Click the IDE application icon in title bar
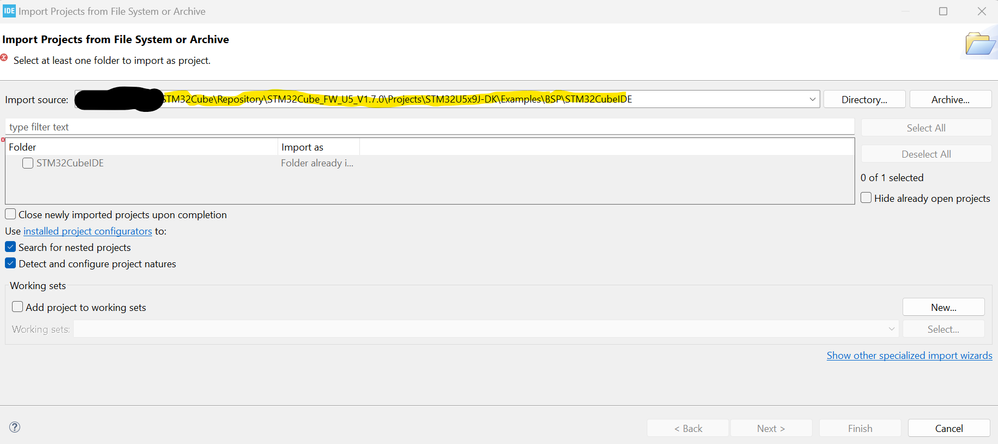Viewport: 998px width, 444px height. pyautogui.click(x=9, y=11)
